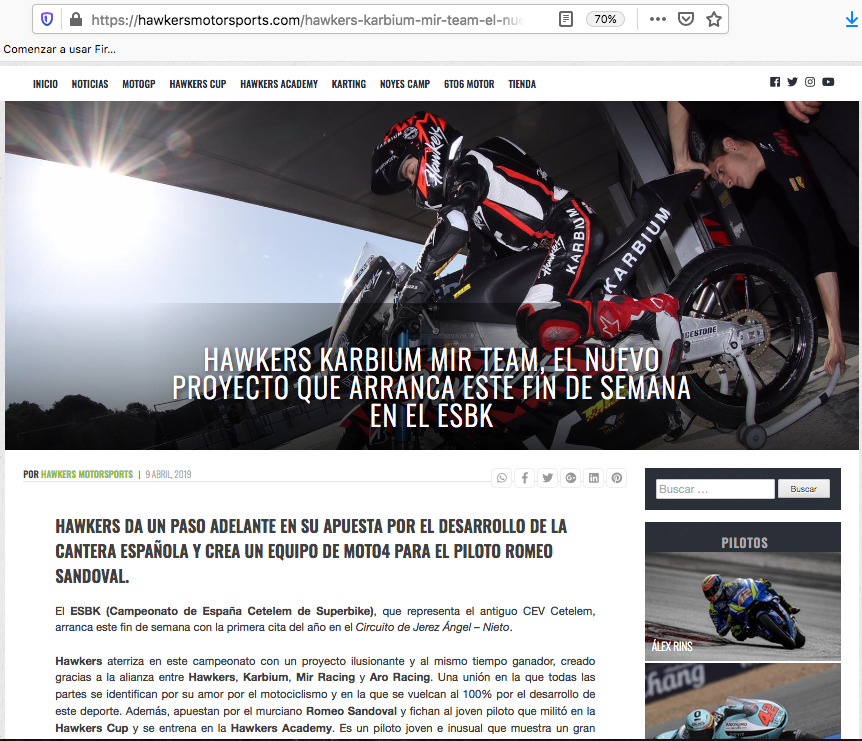
Task: Visit YouTube channel from header icon
Action: tap(828, 82)
